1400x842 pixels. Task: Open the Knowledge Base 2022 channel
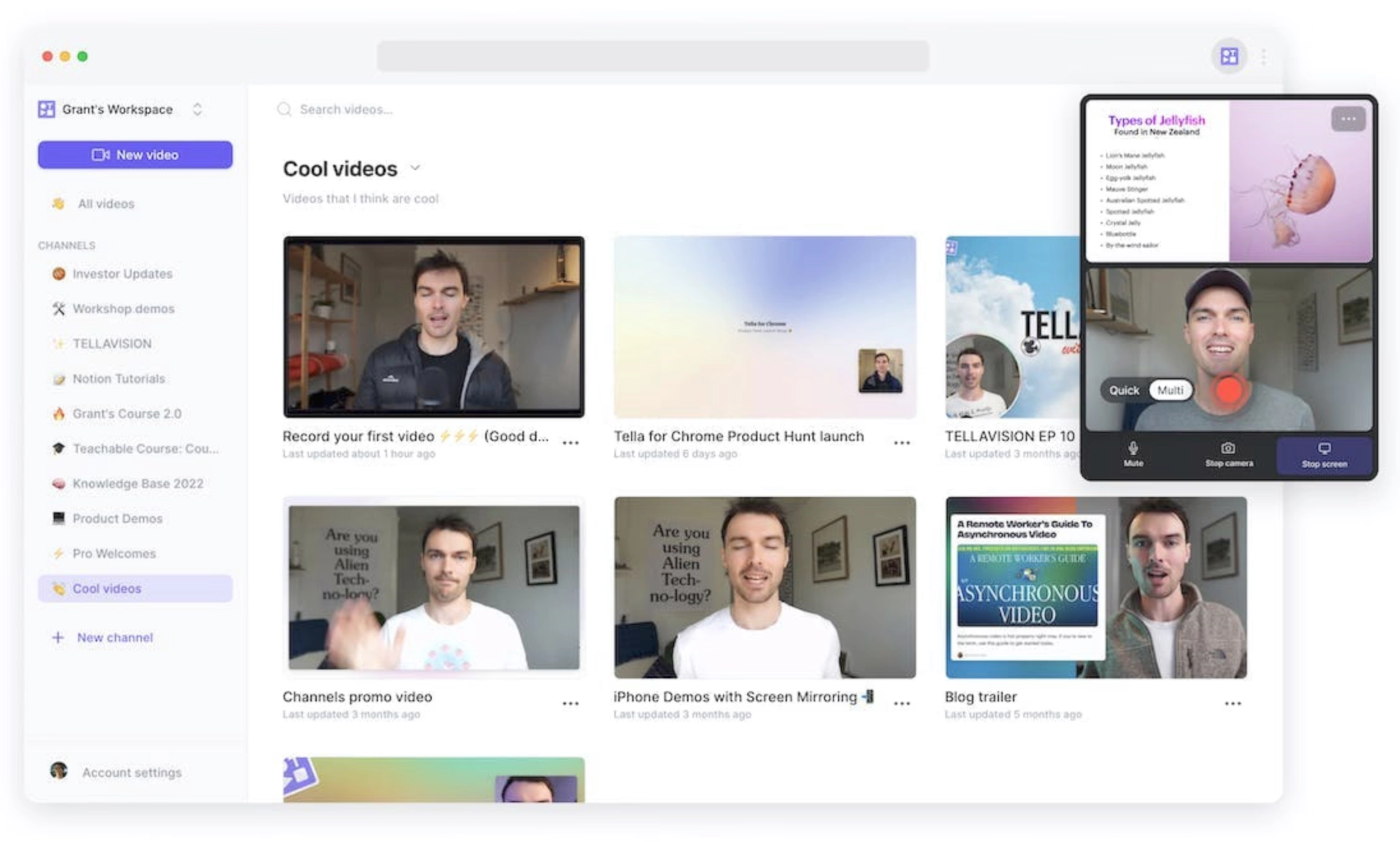(135, 484)
